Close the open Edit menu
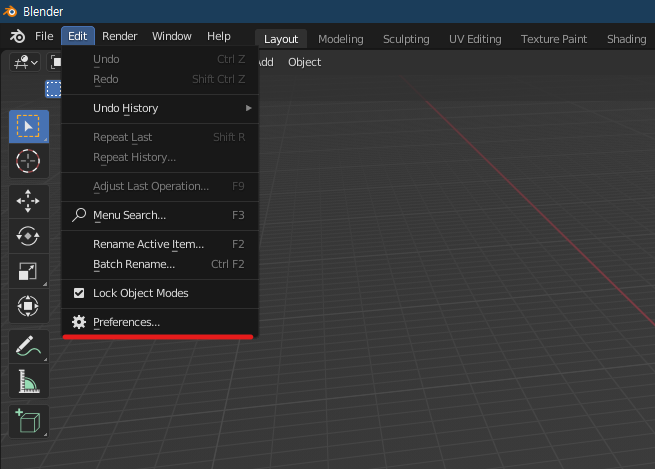The image size is (655, 469). [x=78, y=36]
